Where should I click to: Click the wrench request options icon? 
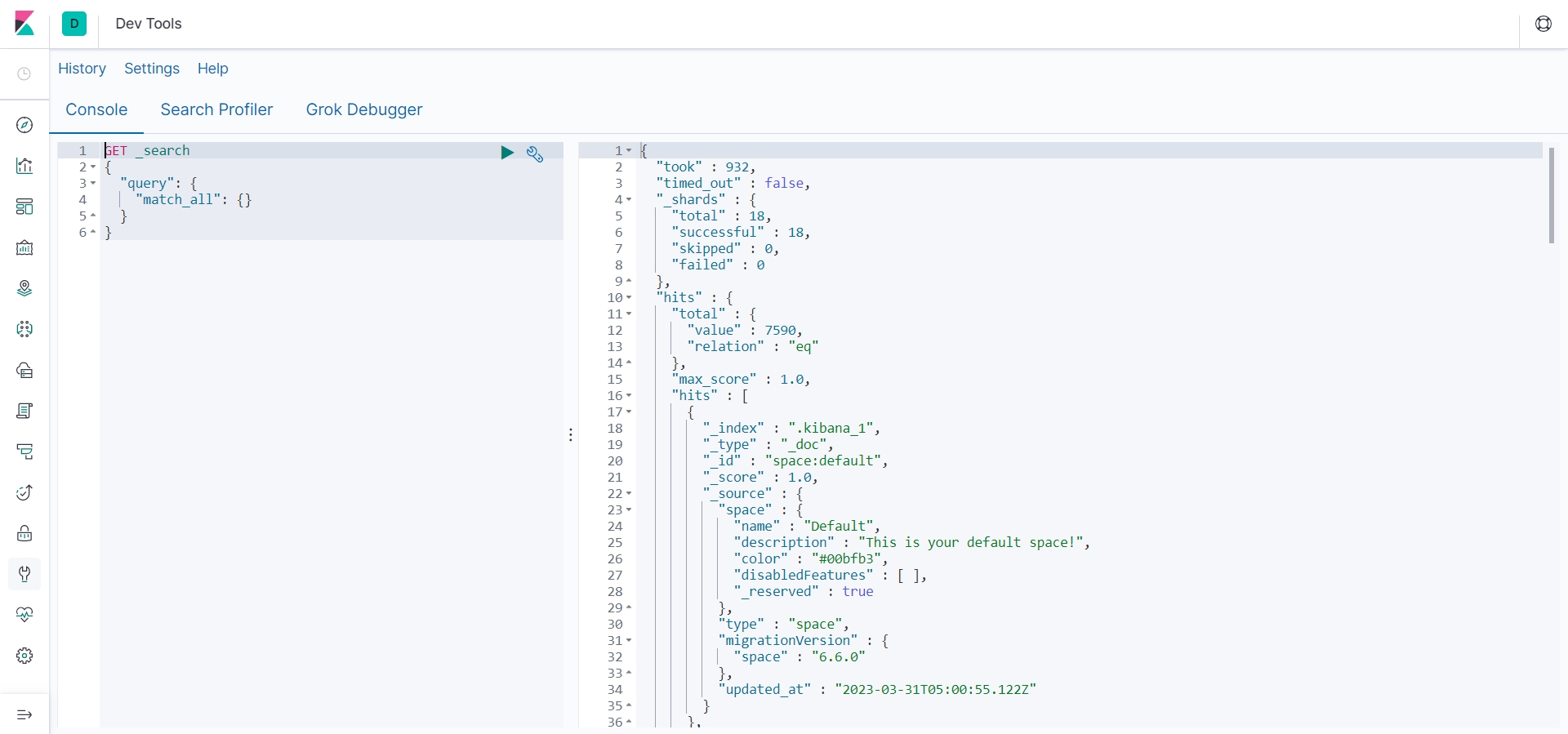point(535,154)
